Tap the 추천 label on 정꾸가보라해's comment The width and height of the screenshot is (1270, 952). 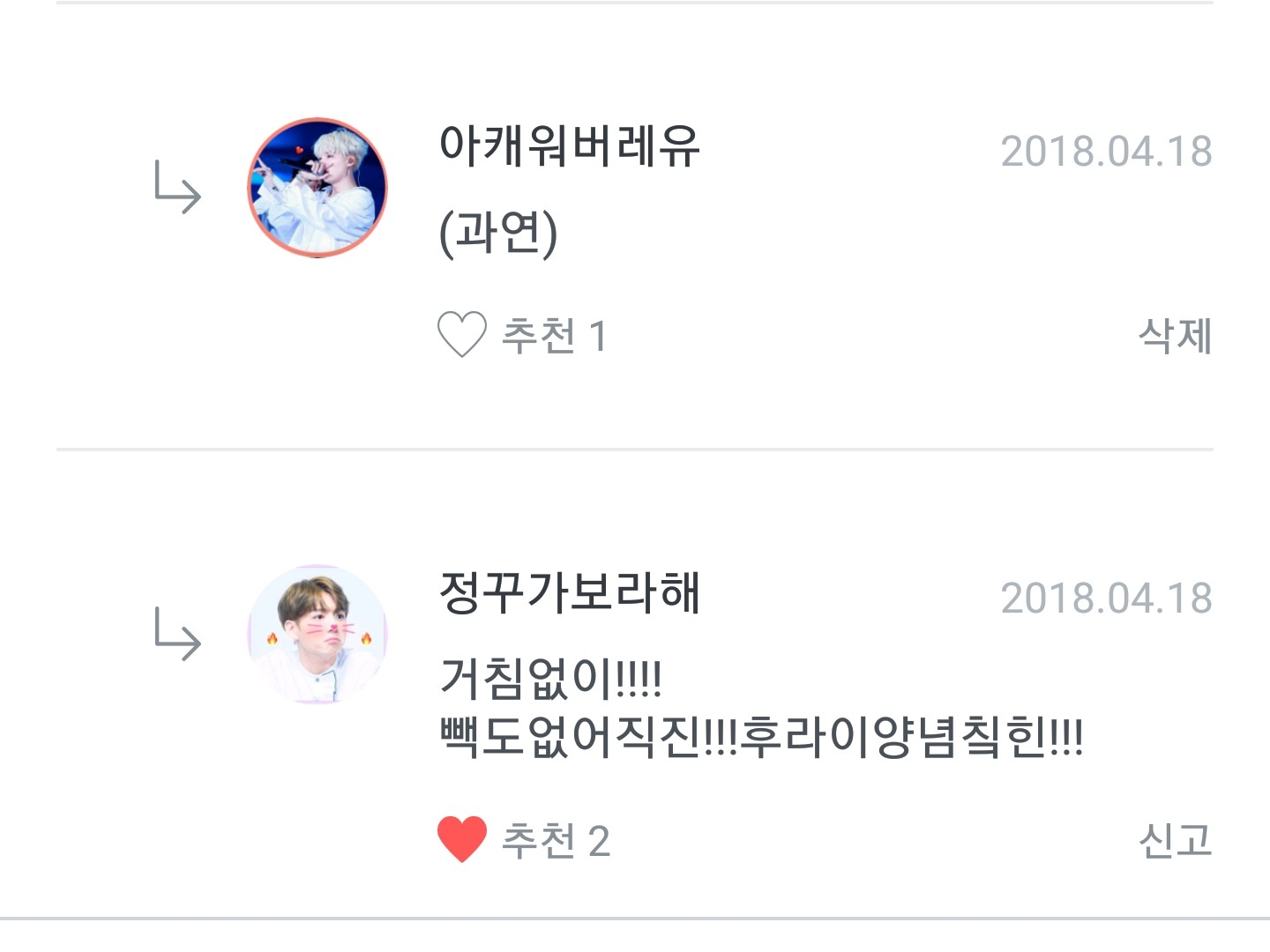click(x=538, y=840)
